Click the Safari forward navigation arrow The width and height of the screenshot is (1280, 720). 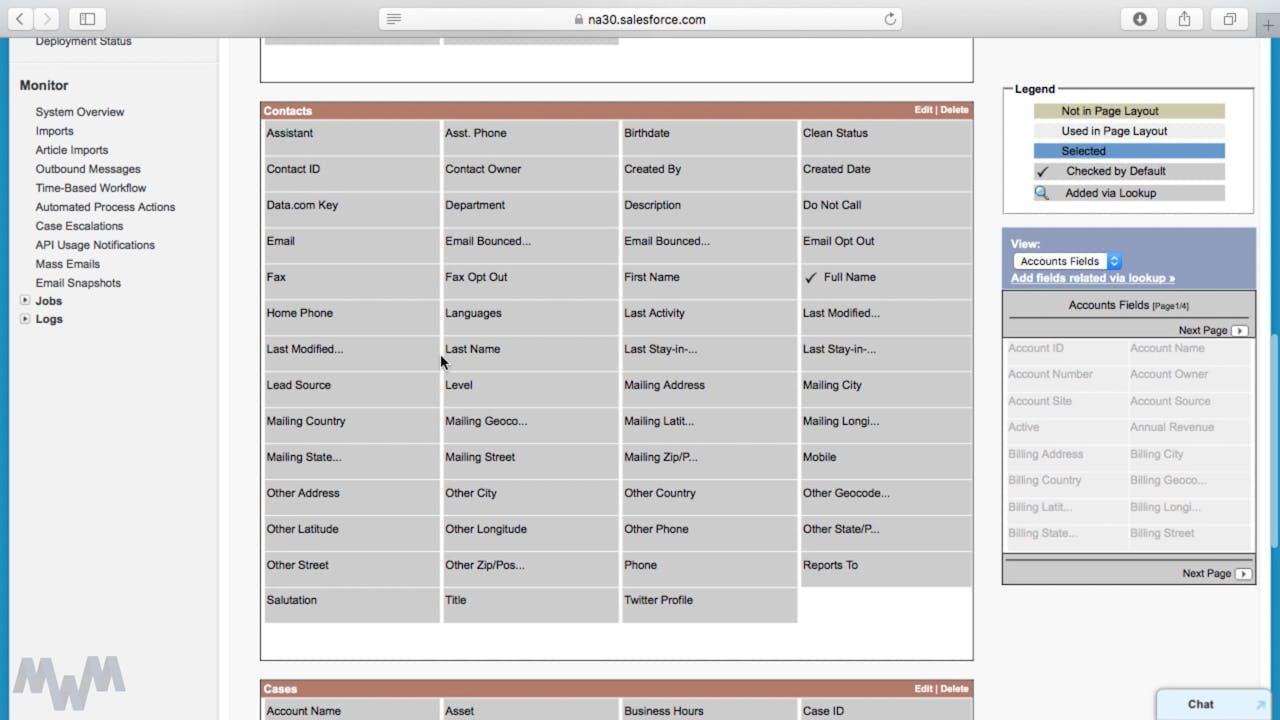coord(47,19)
